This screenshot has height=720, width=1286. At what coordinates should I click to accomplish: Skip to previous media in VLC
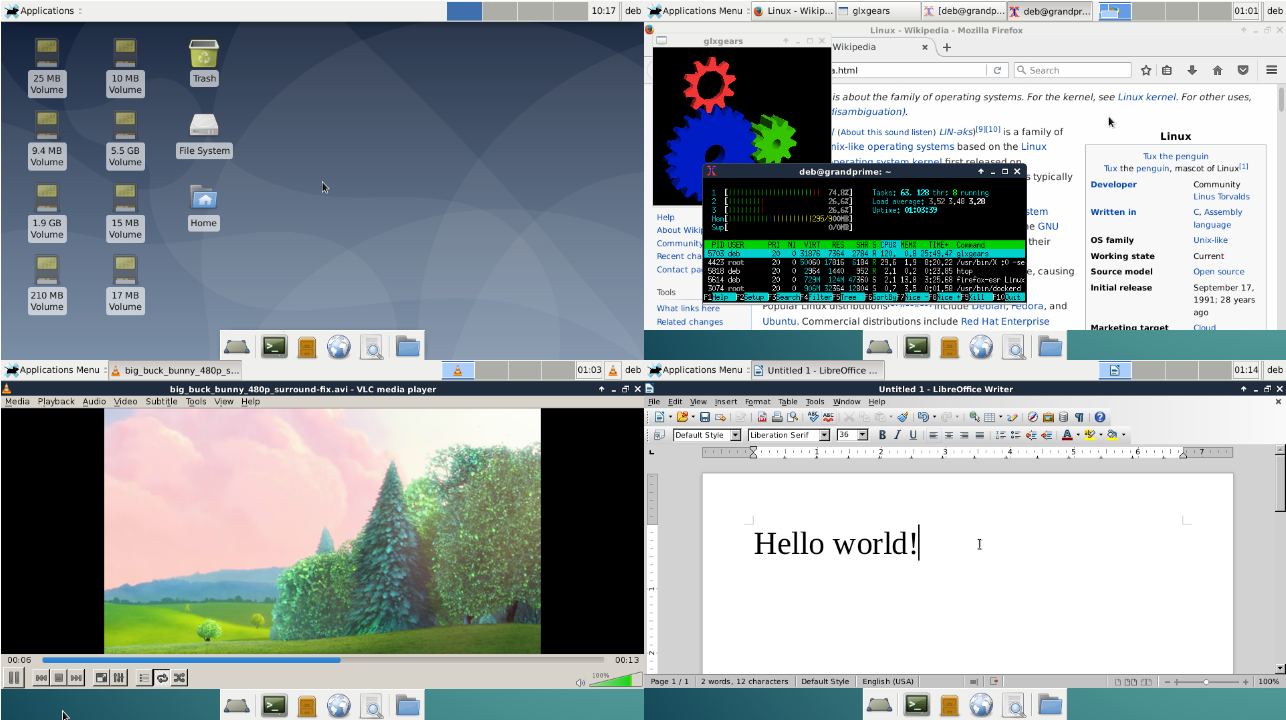coord(41,677)
